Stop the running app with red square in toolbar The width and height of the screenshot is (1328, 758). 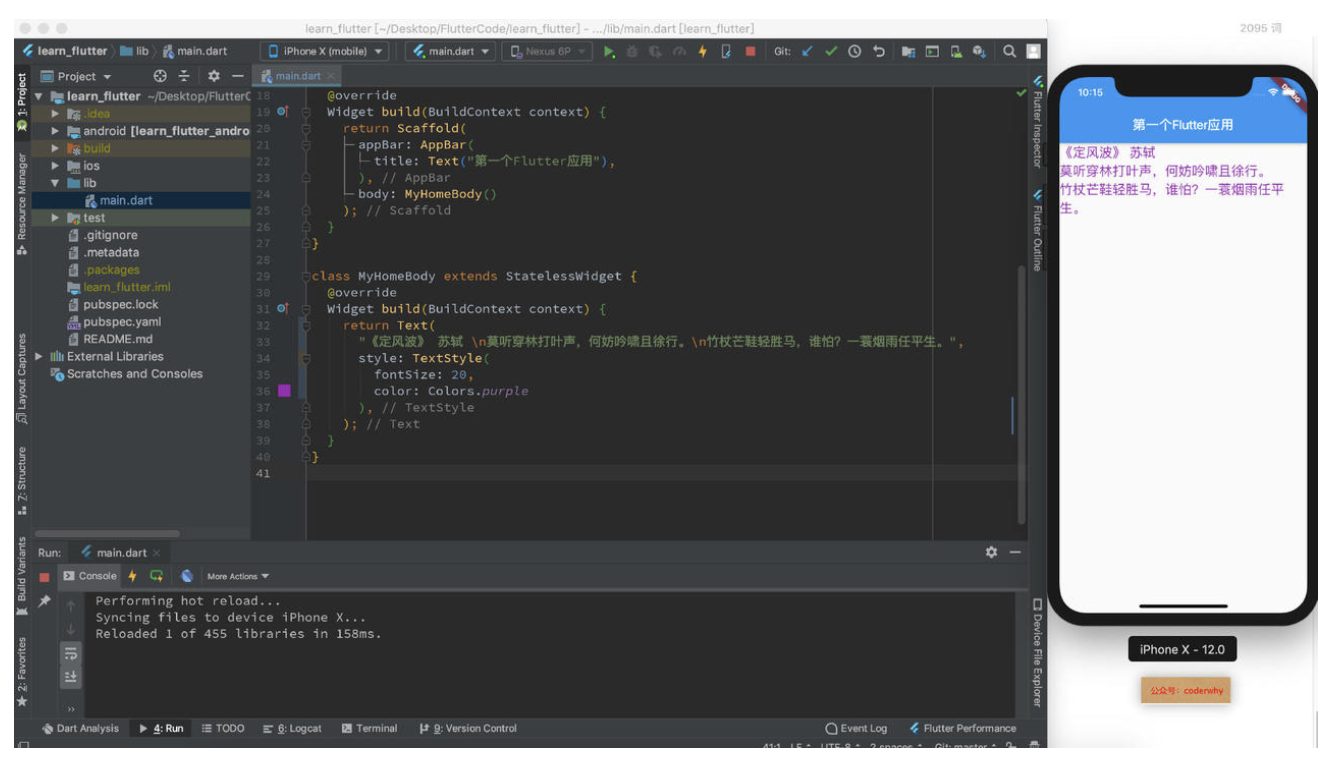point(750,51)
